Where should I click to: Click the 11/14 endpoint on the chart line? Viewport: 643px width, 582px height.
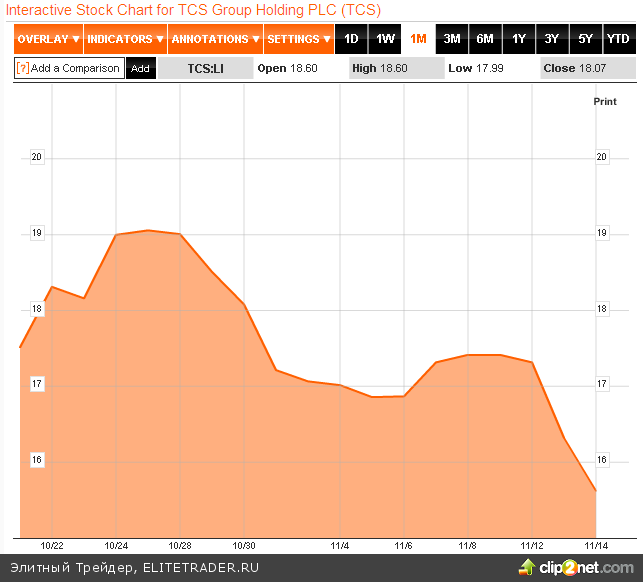(x=596, y=491)
